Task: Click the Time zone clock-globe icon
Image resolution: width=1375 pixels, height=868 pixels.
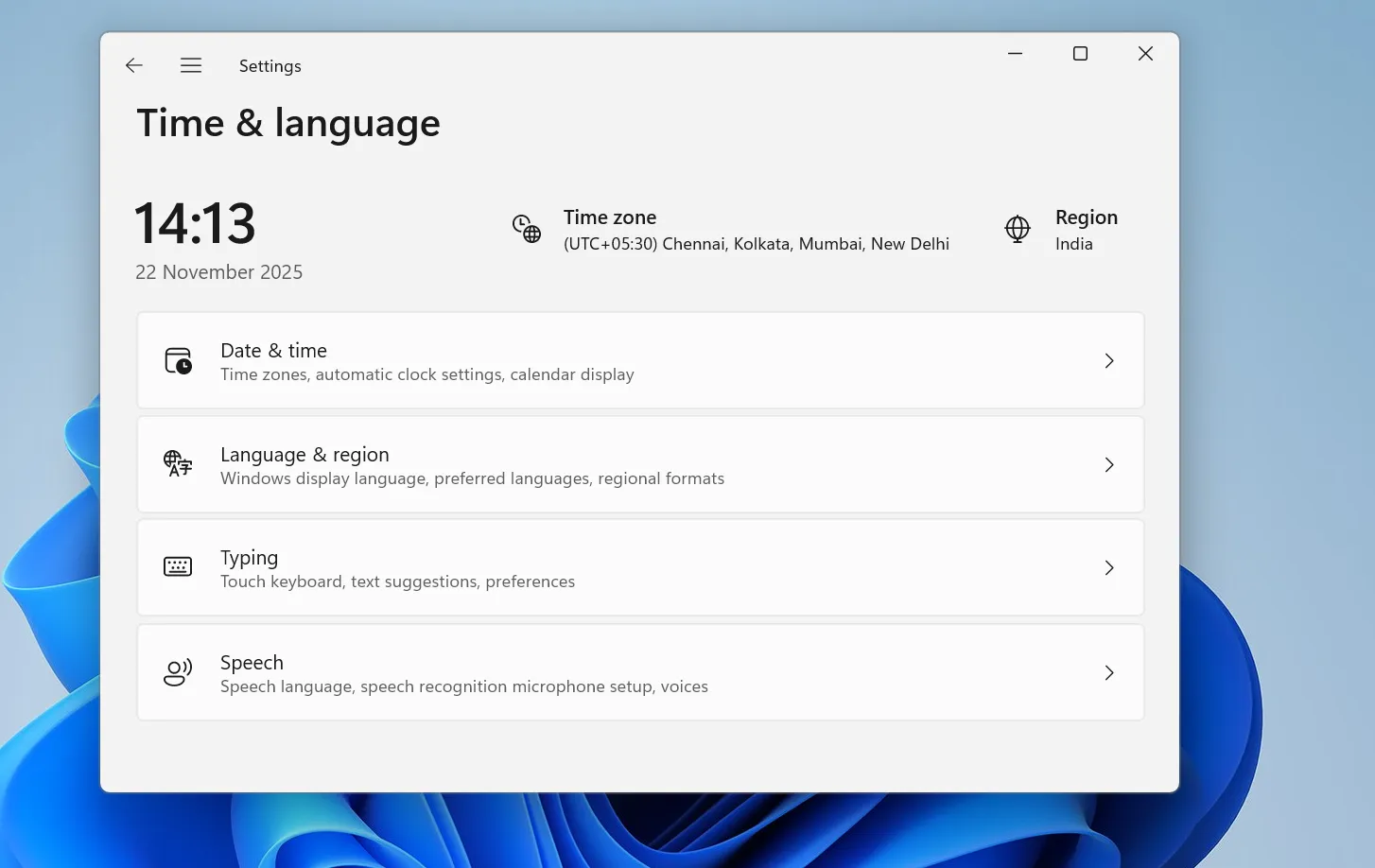Action: click(527, 229)
